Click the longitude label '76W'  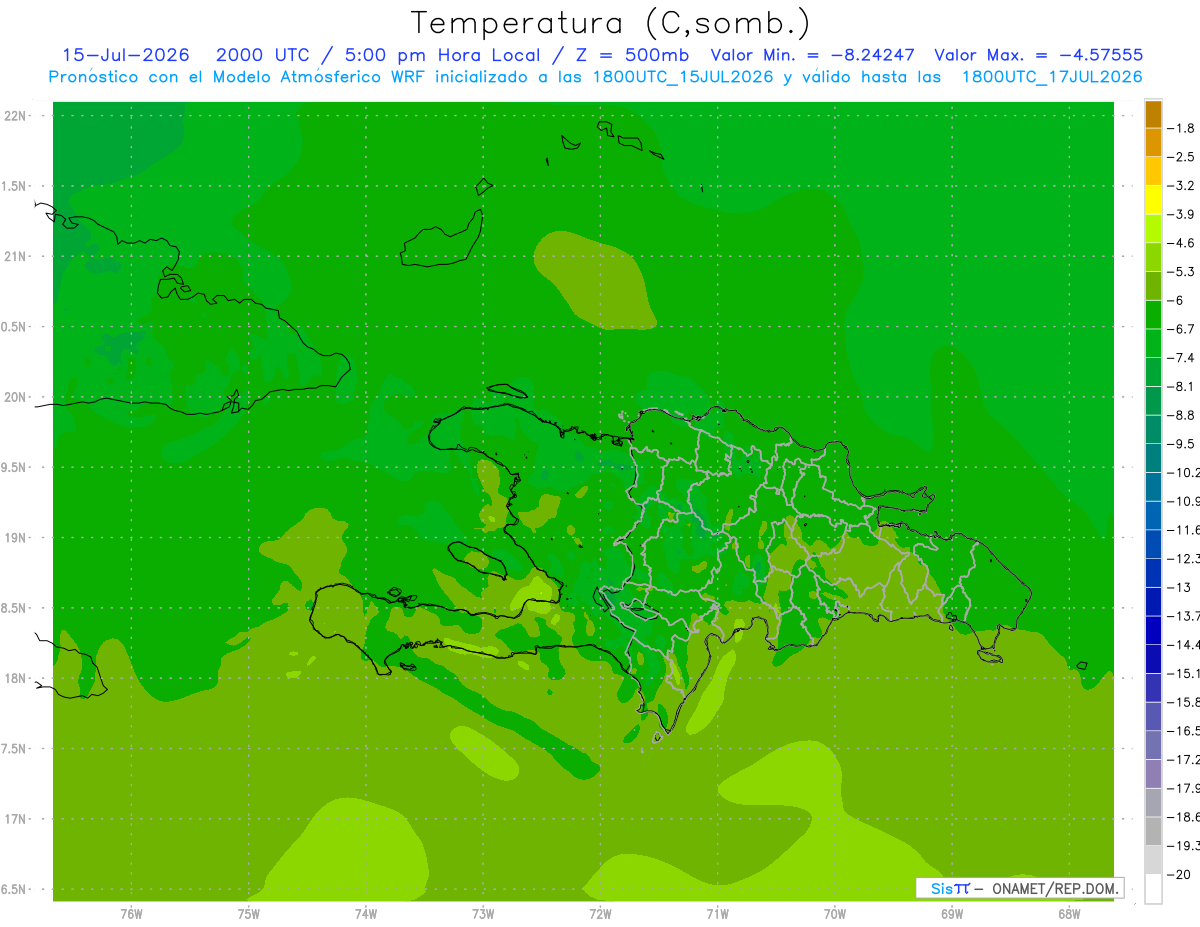coord(131,914)
